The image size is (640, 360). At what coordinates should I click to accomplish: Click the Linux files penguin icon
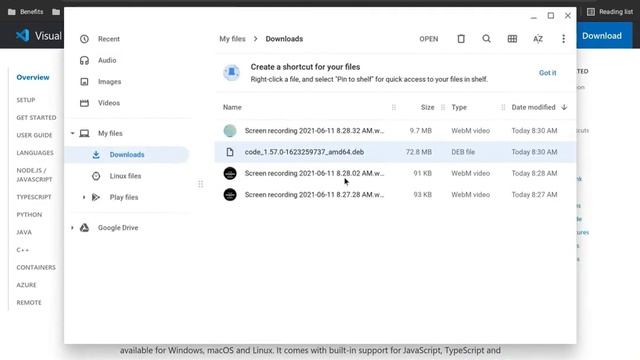96,176
